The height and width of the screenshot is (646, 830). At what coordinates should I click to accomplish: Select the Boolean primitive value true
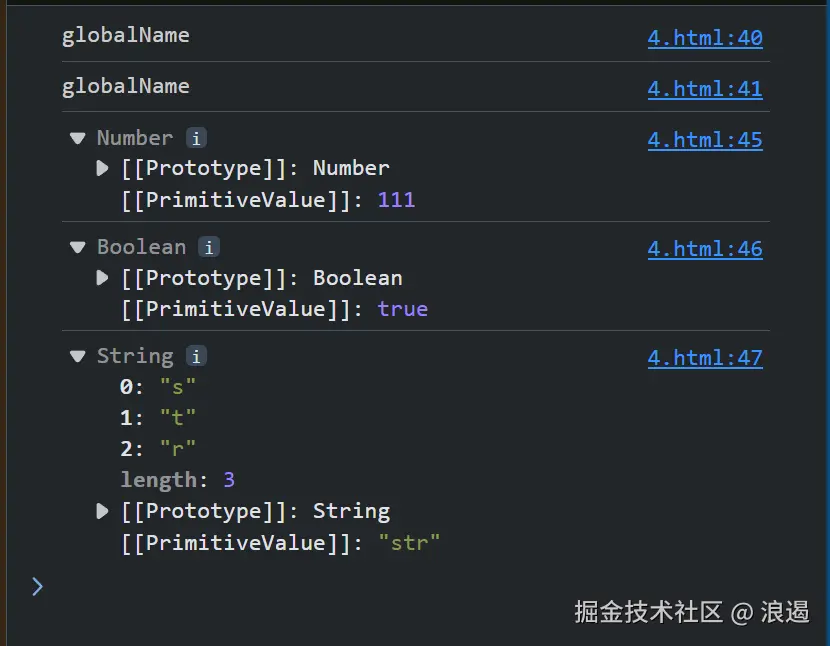[402, 309]
